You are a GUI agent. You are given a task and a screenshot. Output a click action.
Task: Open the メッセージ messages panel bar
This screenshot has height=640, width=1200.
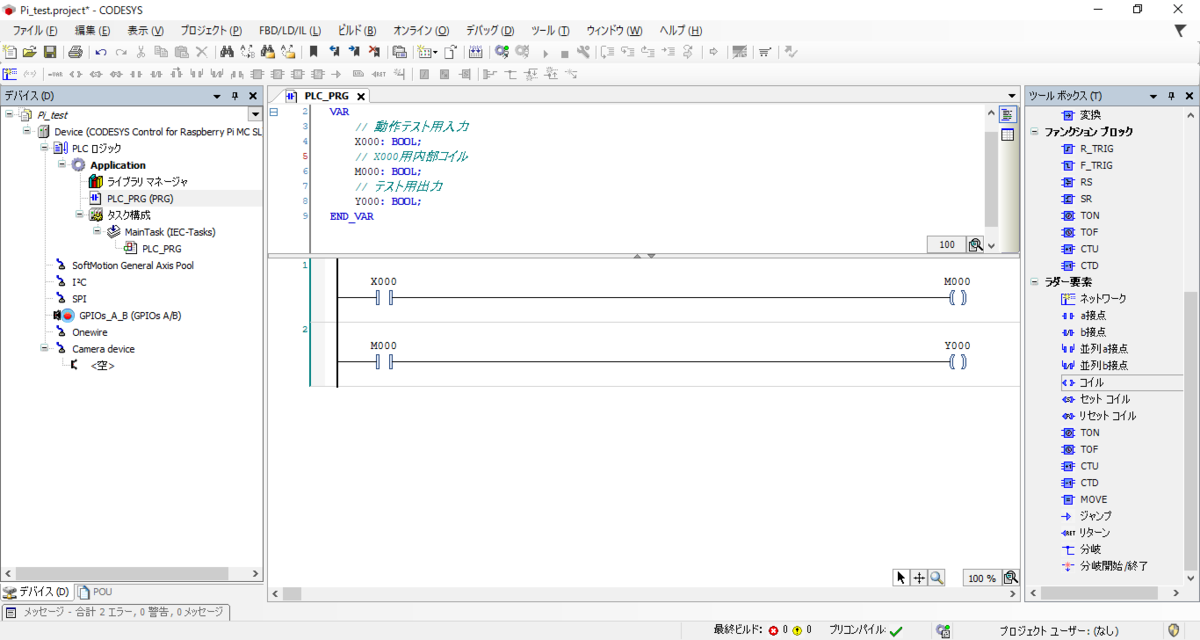pos(115,612)
